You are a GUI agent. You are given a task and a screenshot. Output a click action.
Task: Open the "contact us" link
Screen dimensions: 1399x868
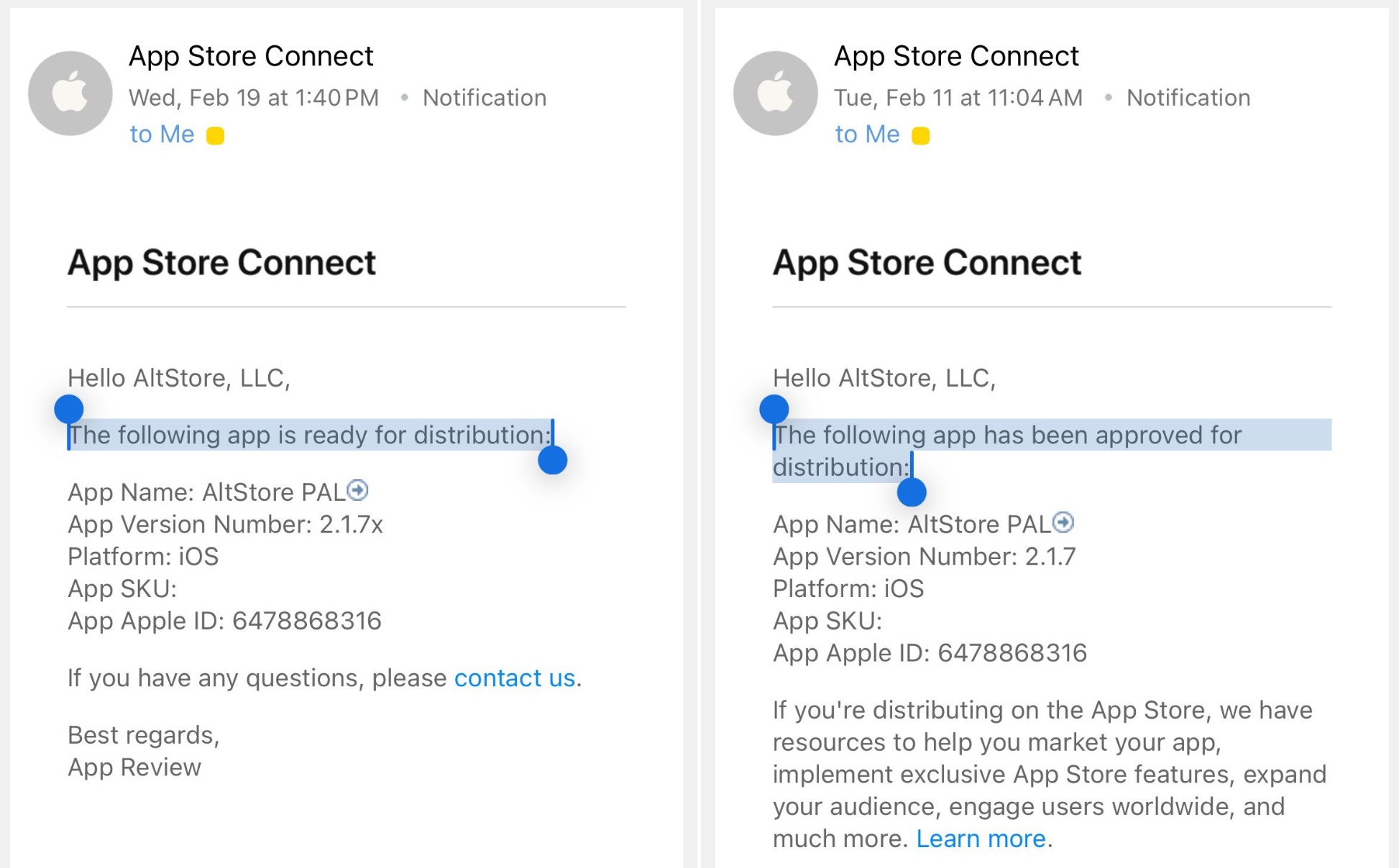point(515,678)
